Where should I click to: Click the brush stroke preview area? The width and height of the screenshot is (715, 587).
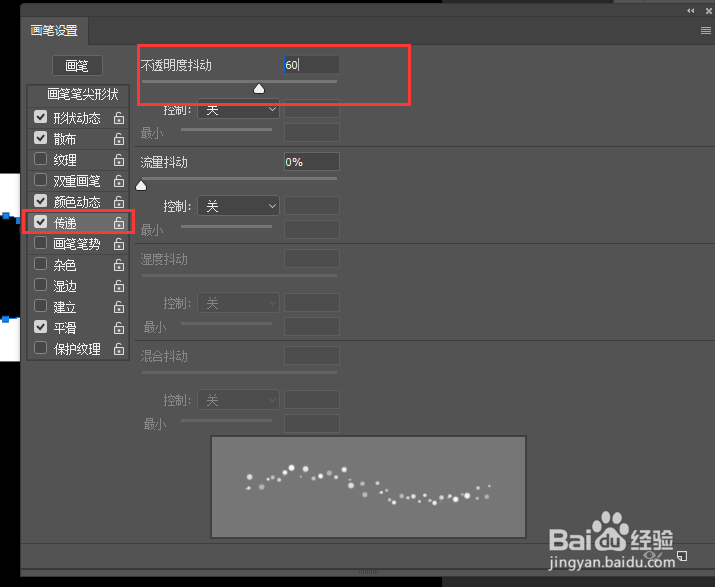[x=368, y=487]
